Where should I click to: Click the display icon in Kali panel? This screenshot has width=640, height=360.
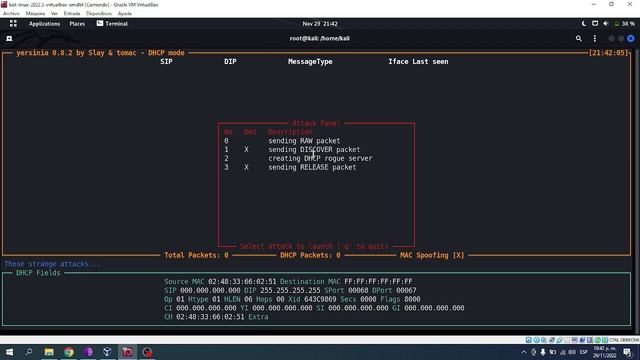[x=595, y=24]
